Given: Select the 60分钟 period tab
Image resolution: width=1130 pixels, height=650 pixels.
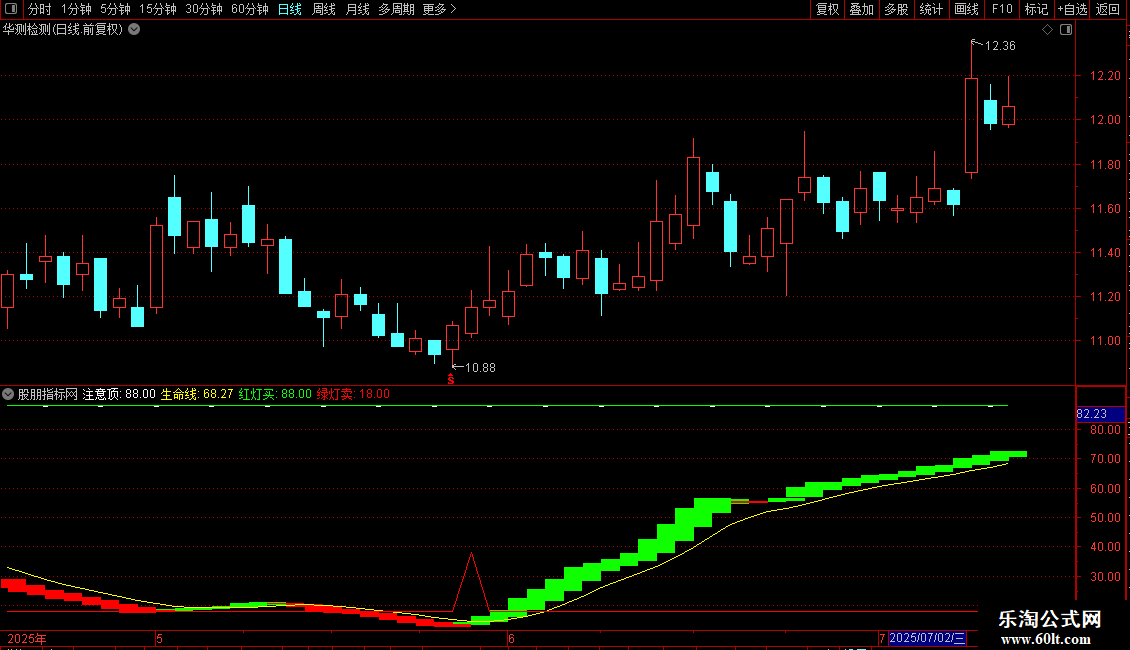Looking at the screenshot, I should tap(250, 9).
